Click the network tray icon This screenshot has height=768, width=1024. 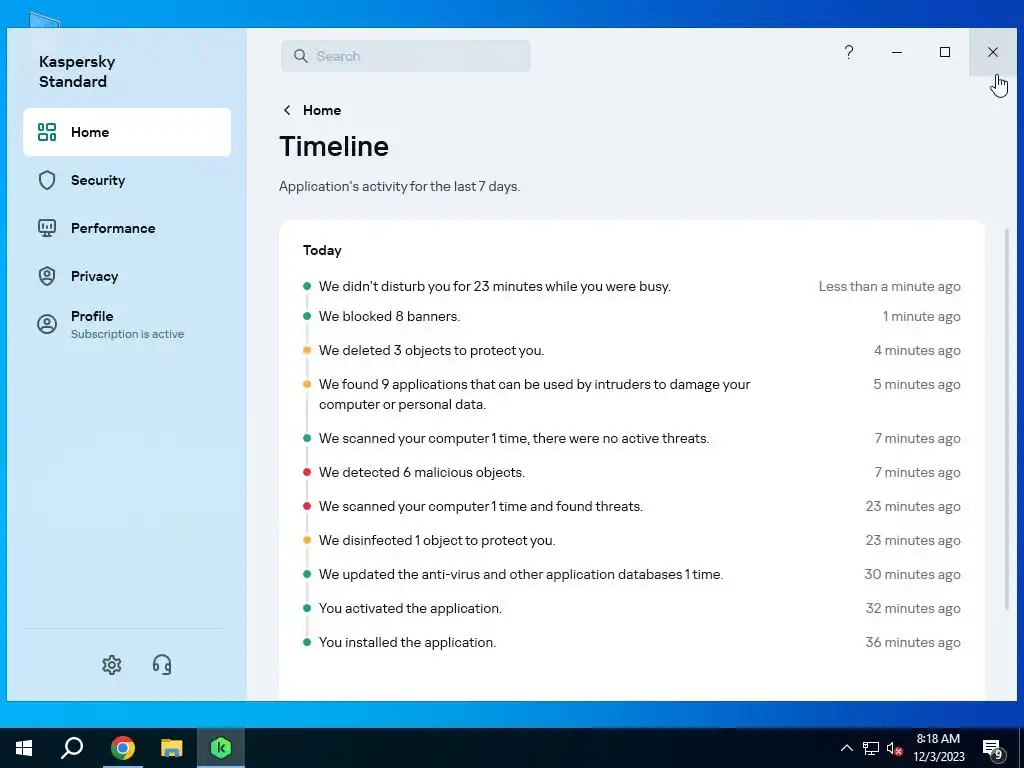pos(871,748)
